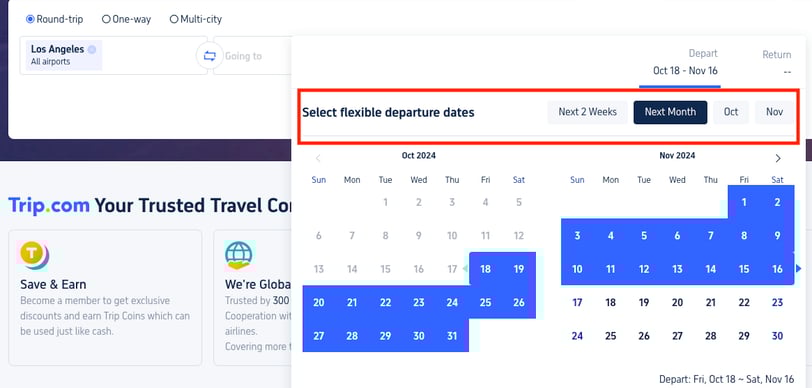
Task: Choose the Oct flexible month button
Action: point(731,112)
